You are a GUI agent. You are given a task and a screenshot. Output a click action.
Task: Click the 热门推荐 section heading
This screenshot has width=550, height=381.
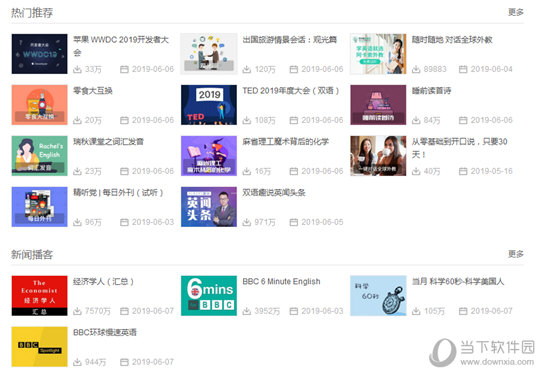(32, 13)
